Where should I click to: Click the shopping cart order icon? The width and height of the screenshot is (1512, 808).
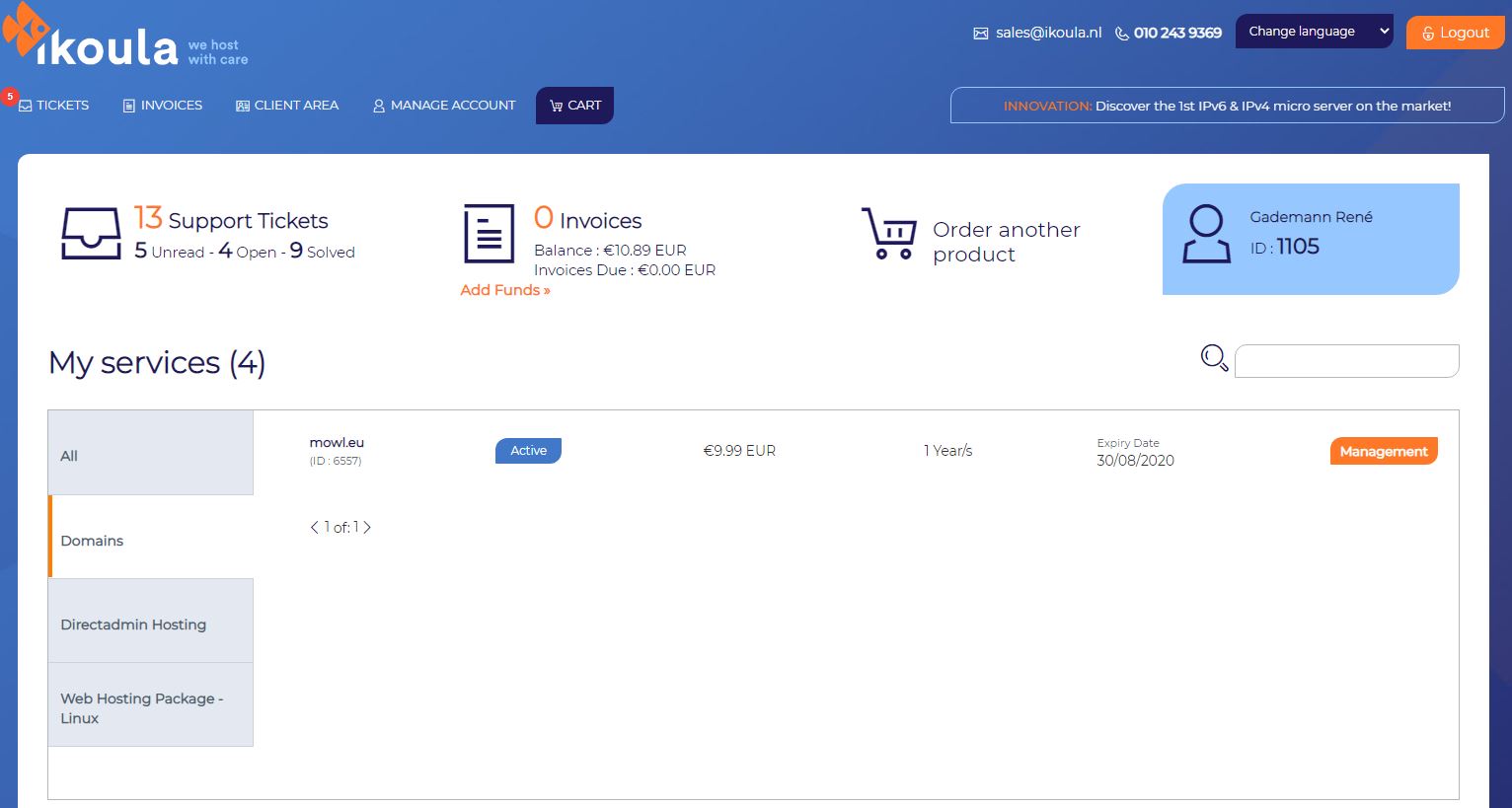pos(889,234)
